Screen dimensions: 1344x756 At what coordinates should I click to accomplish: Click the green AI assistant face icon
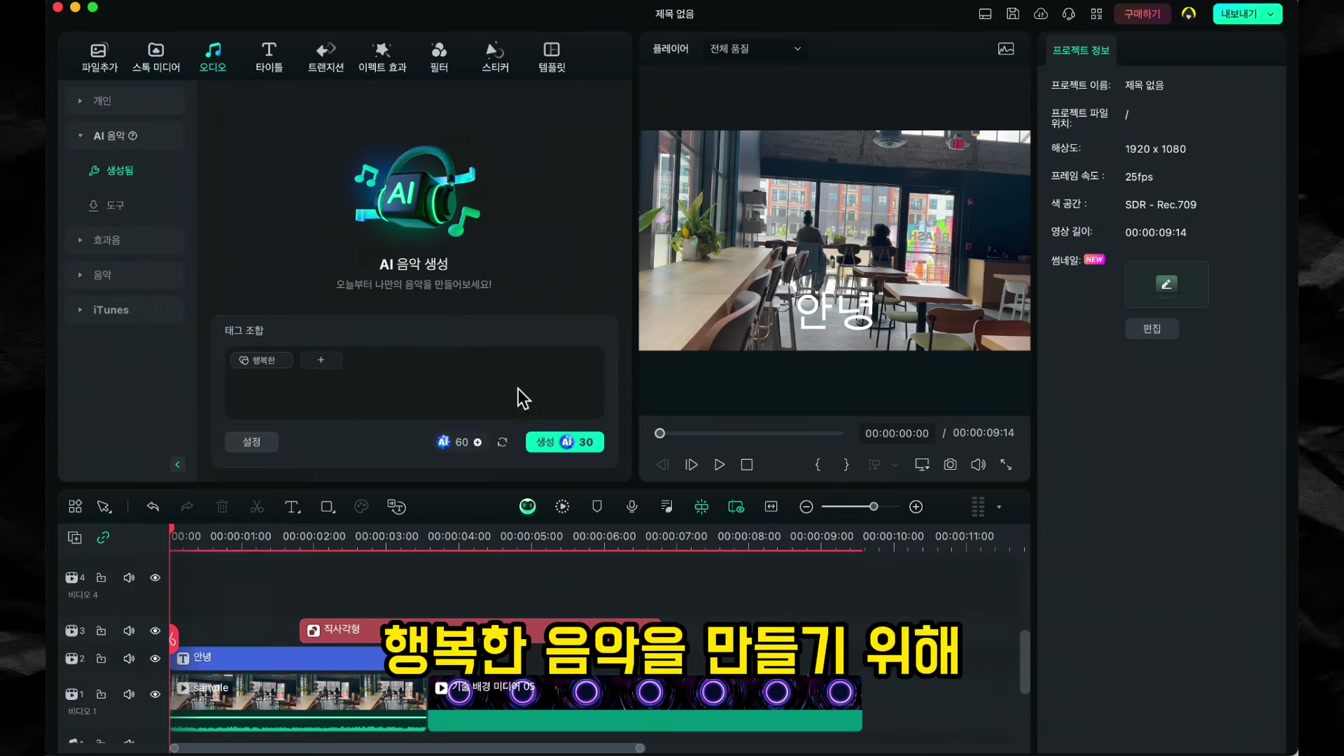pos(528,508)
